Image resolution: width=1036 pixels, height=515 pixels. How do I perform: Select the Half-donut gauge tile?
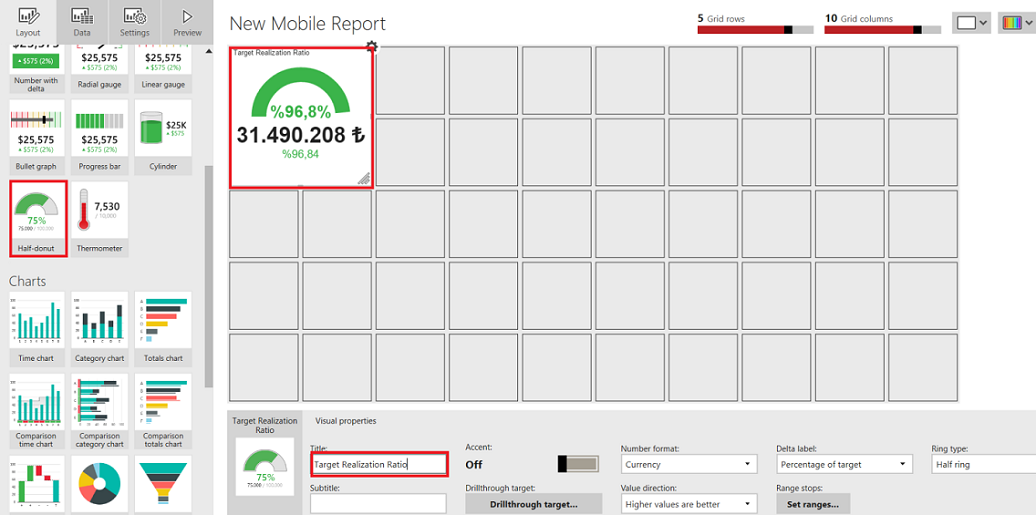point(38,219)
